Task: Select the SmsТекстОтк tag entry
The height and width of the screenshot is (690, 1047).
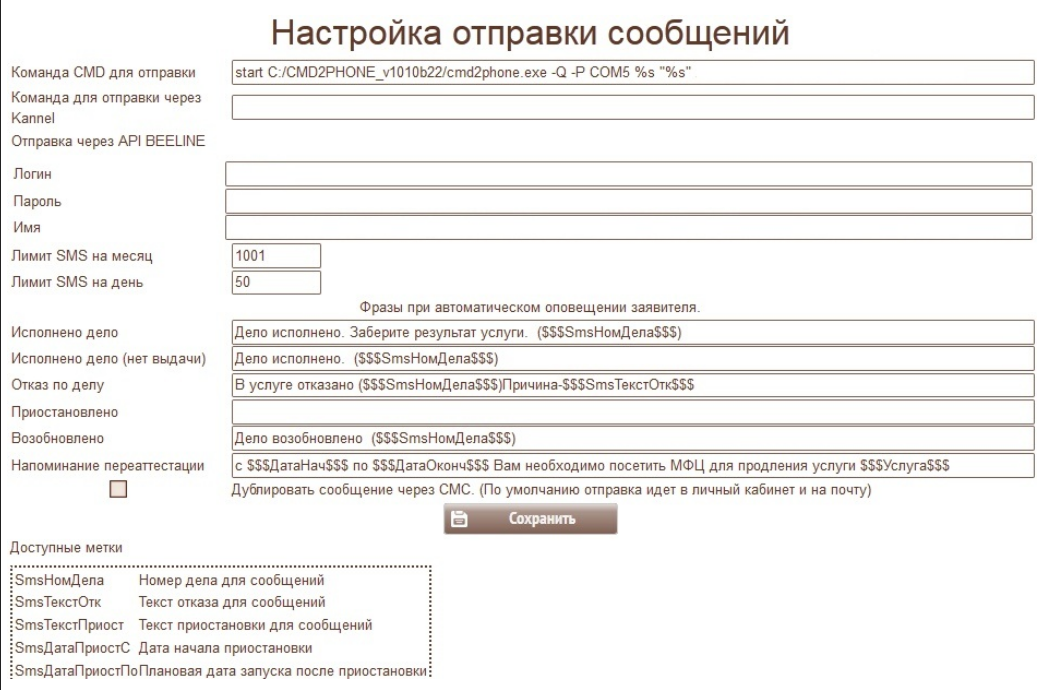Action: [x=58, y=602]
